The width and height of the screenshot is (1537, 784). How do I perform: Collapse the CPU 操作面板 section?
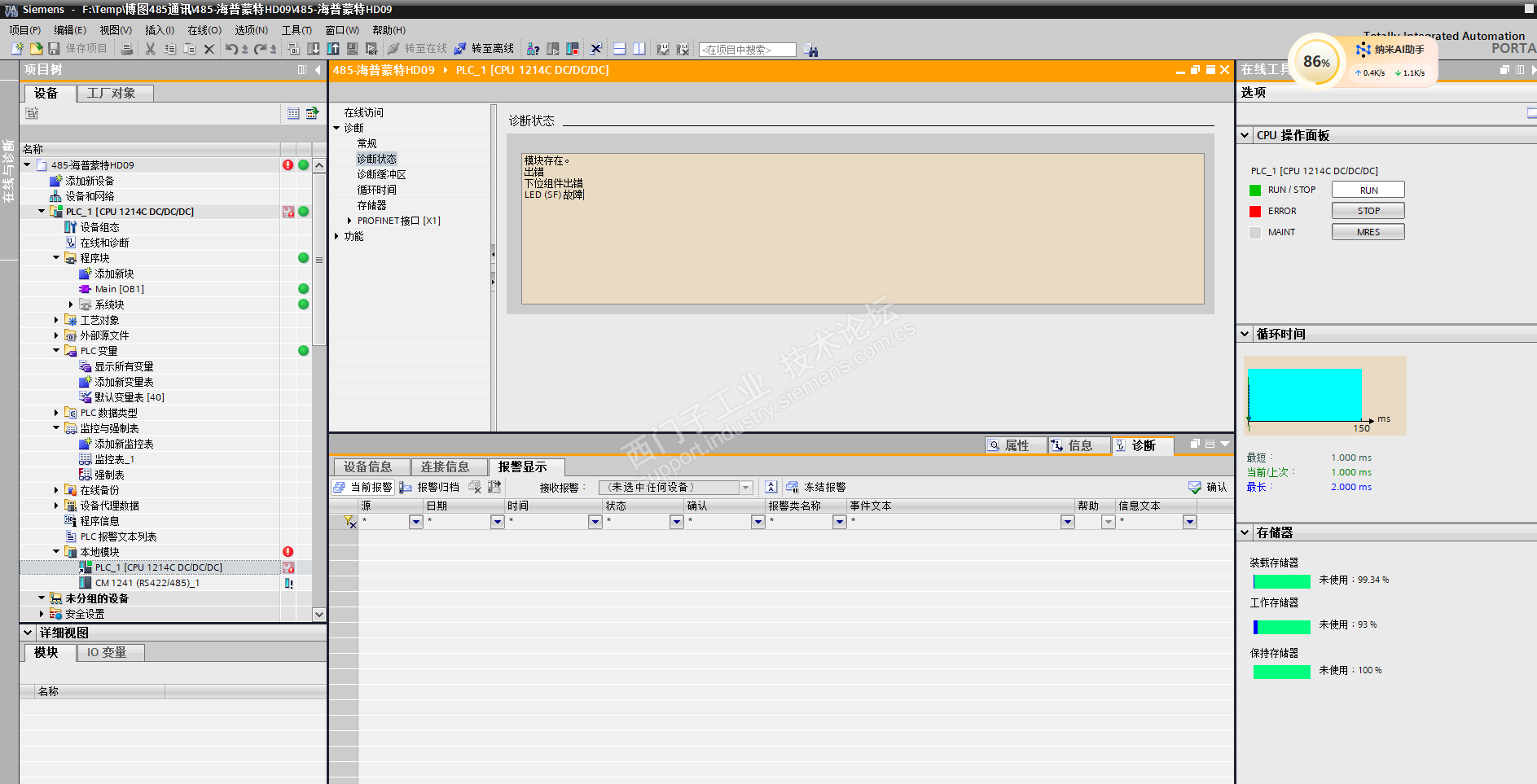(x=1245, y=135)
